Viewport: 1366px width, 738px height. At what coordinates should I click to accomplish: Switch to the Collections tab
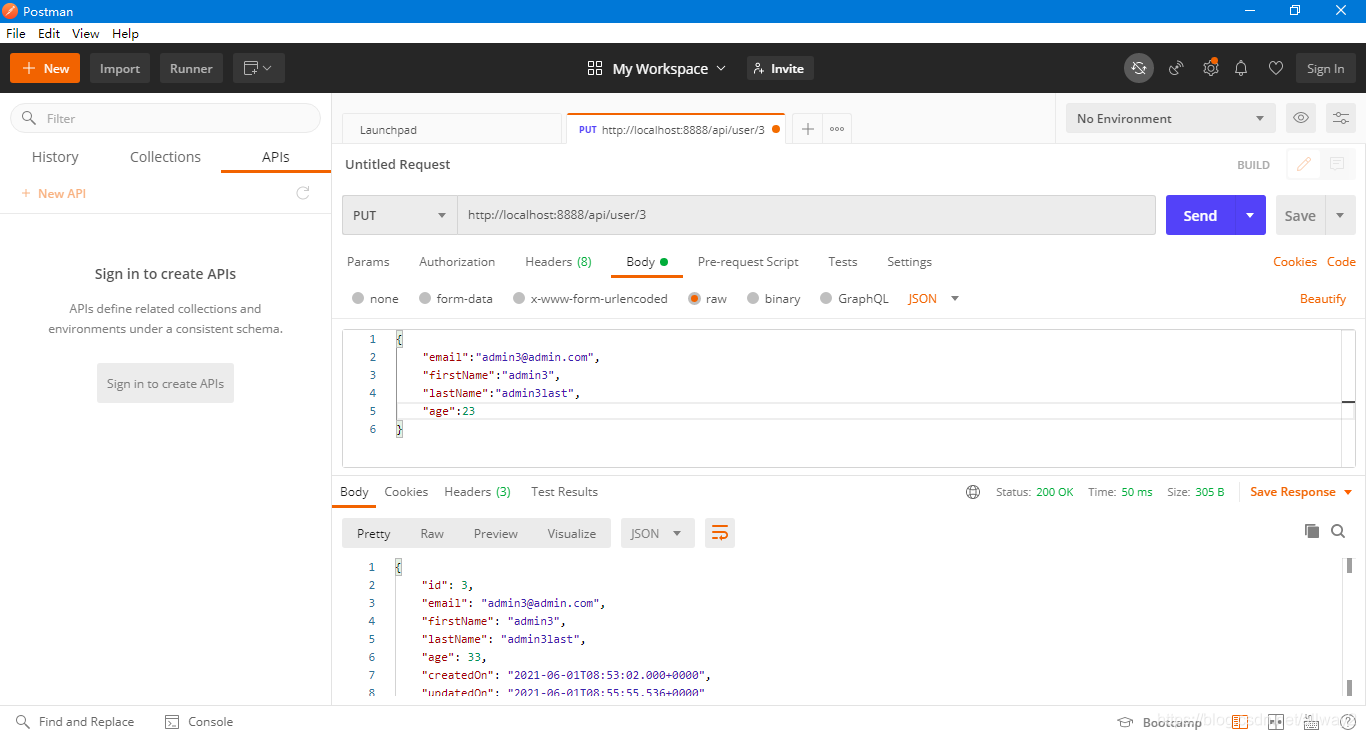point(165,157)
